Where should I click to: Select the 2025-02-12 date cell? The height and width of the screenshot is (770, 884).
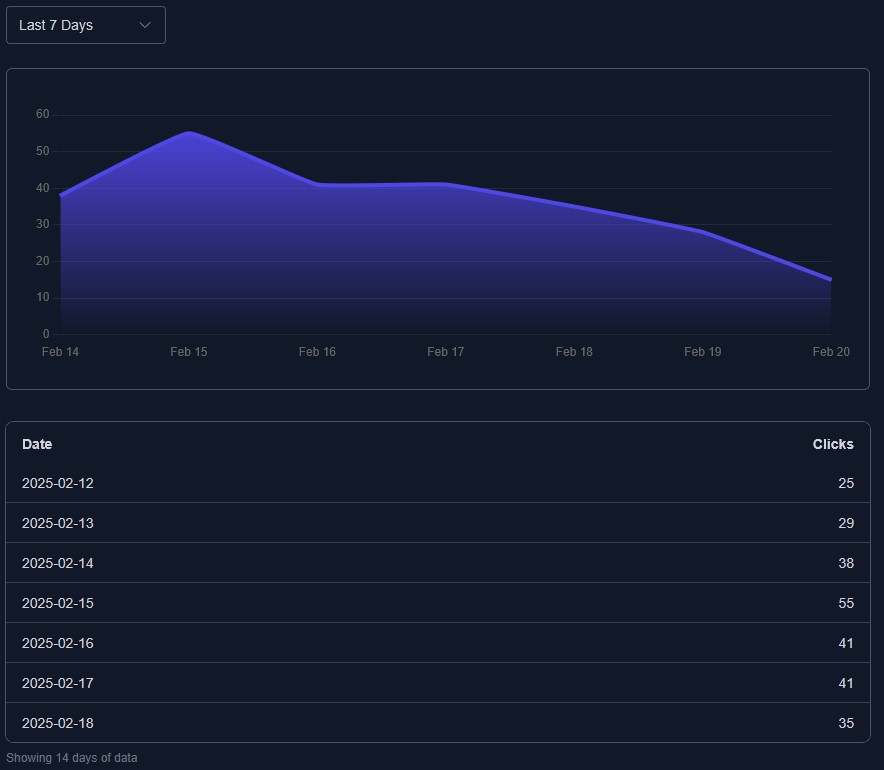pyautogui.click(x=58, y=483)
